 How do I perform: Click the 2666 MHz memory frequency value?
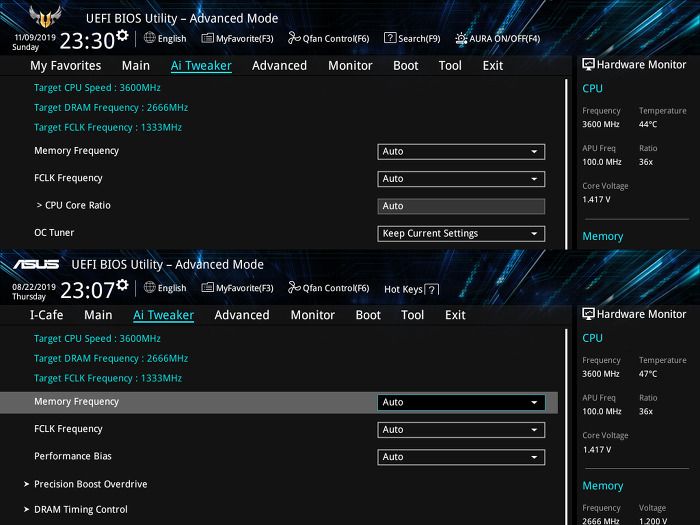[x=600, y=521]
